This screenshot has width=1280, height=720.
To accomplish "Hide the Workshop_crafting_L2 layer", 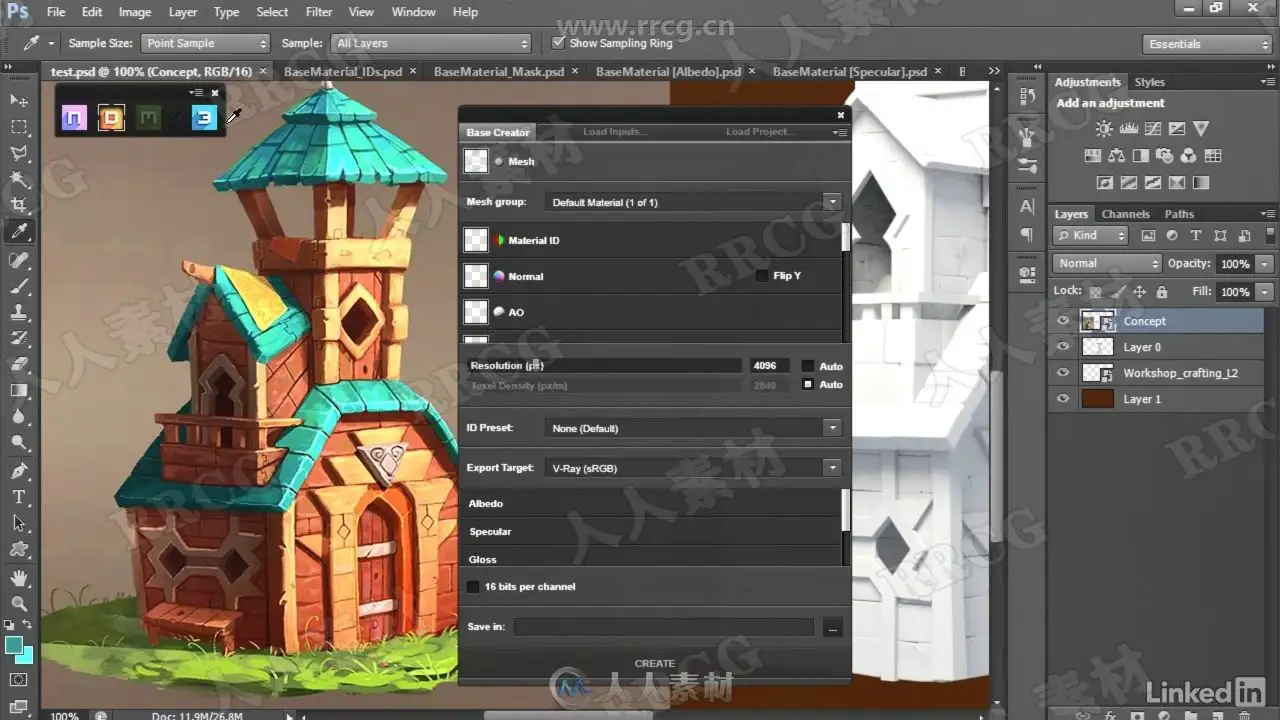I will [1063, 373].
